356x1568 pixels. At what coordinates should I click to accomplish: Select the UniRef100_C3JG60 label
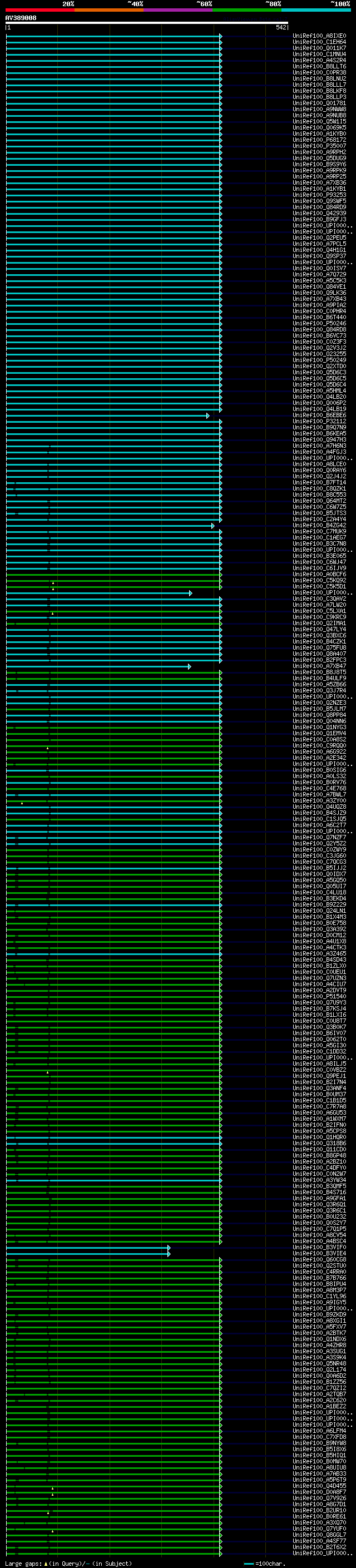pyautogui.click(x=319, y=856)
